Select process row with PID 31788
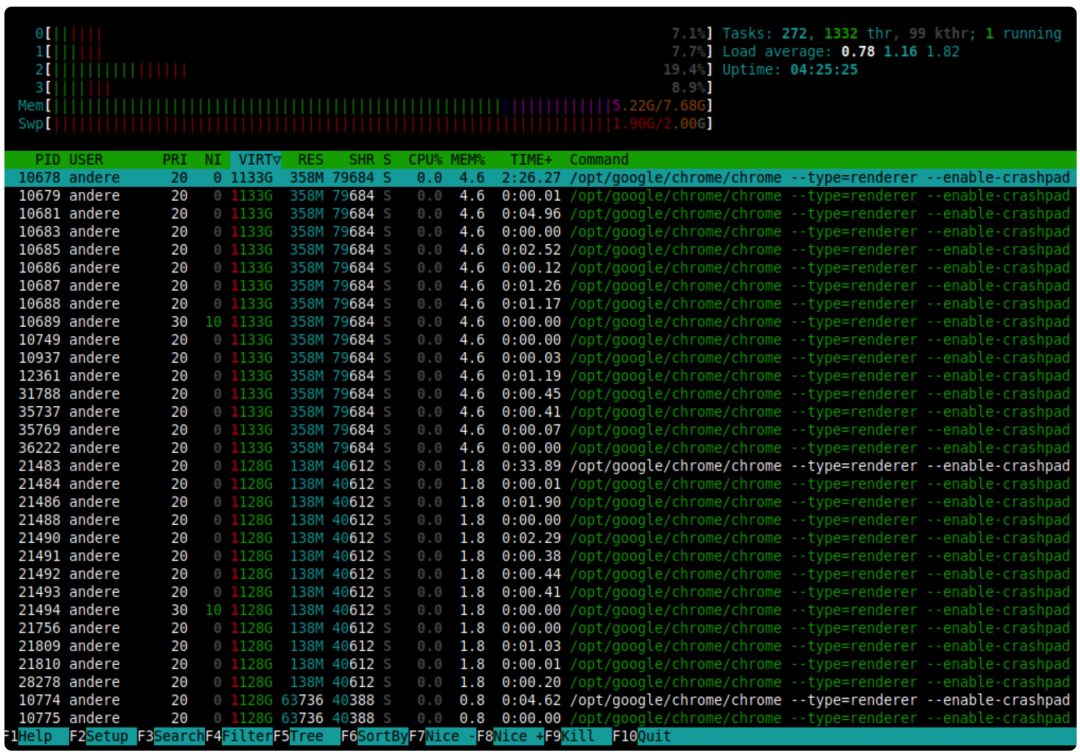This screenshot has height=754, width=1080. pos(540,394)
